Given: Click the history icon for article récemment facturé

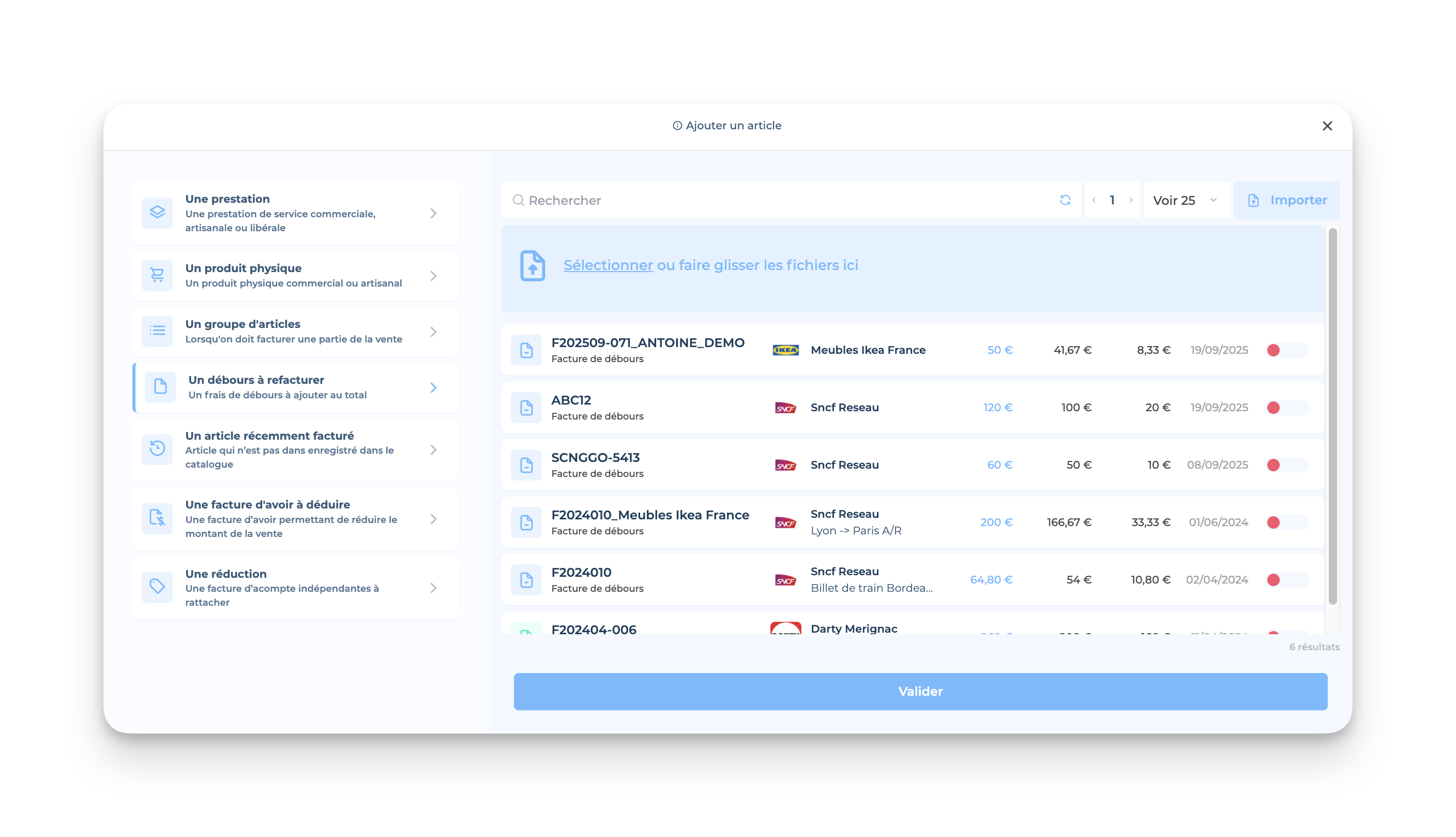Looking at the screenshot, I should coord(157,449).
